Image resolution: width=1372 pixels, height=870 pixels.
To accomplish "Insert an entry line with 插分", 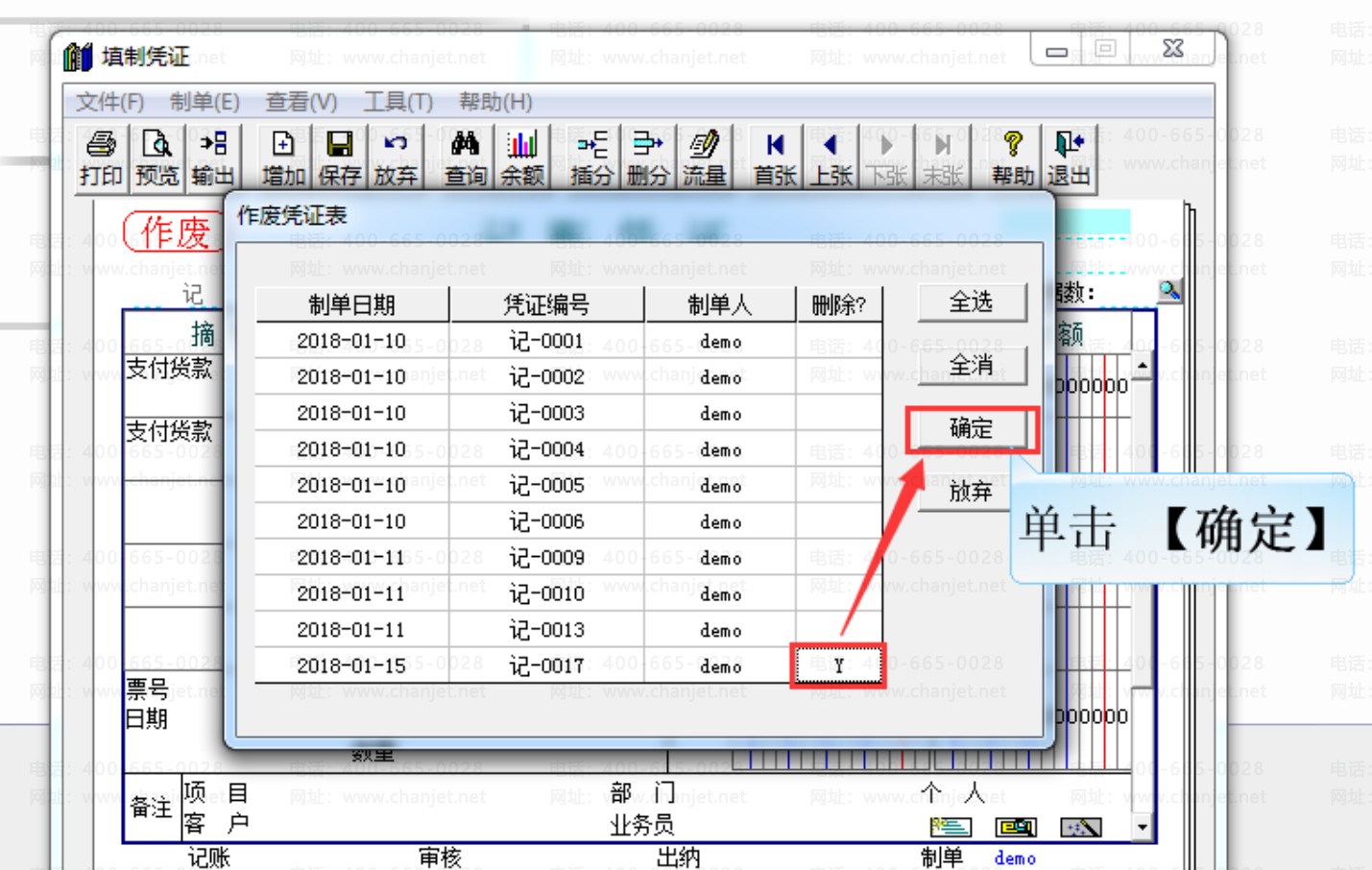I will click(x=591, y=158).
